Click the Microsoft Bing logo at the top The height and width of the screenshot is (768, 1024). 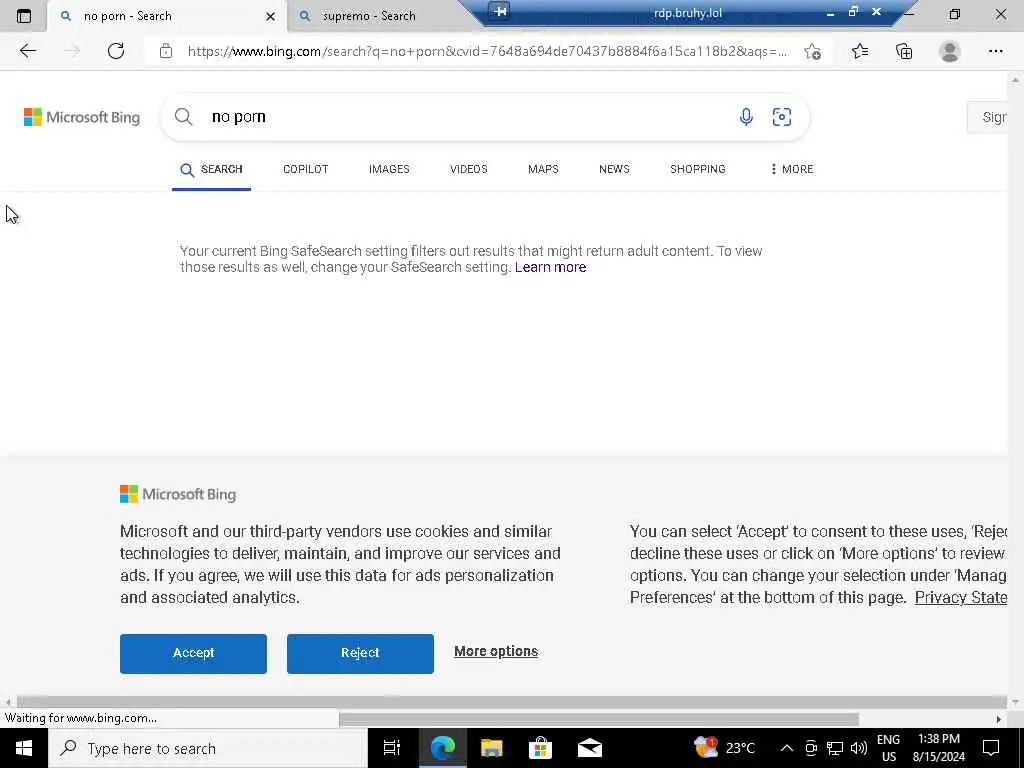click(x=82, y=117)
